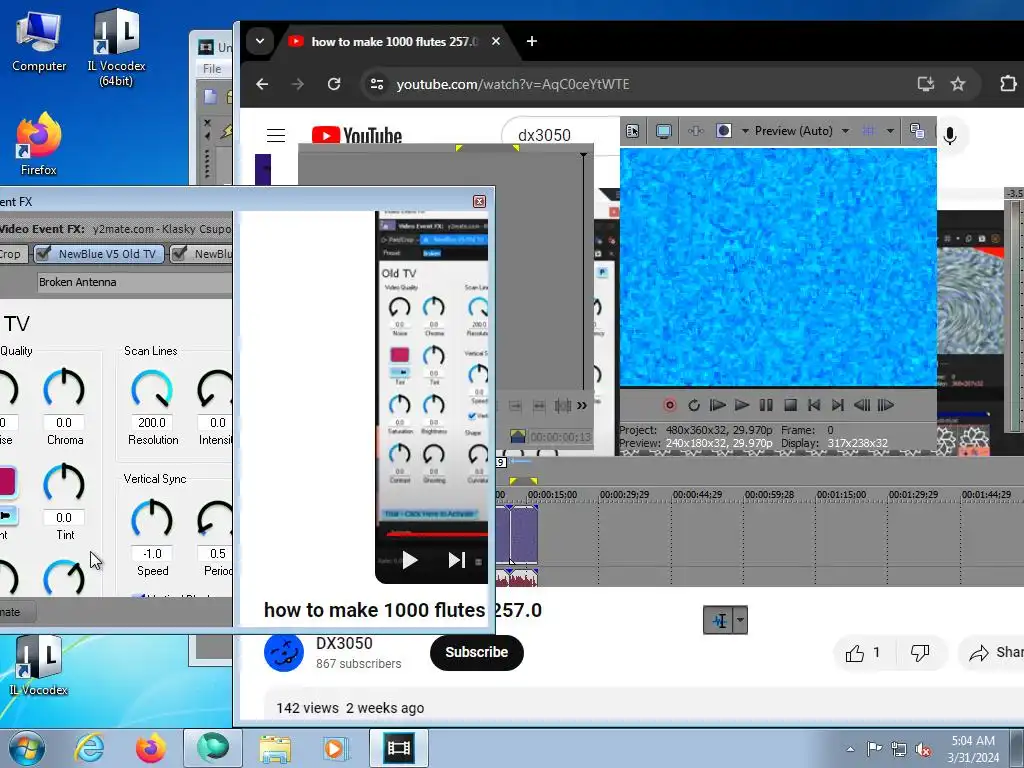Open the editing tool dropdown arrow below the timeline
This screenshot has height=768, width=1024.
[740, 620]
